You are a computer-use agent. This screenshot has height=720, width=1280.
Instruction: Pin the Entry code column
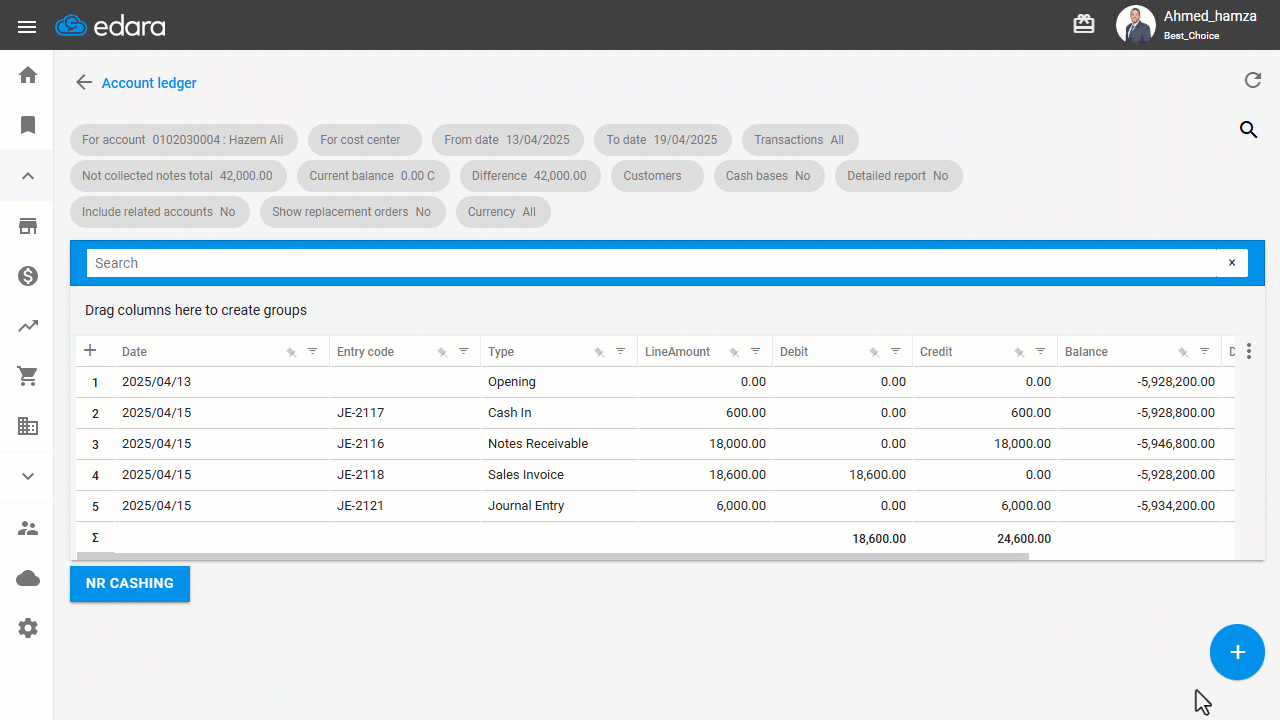tap(442, 352)
